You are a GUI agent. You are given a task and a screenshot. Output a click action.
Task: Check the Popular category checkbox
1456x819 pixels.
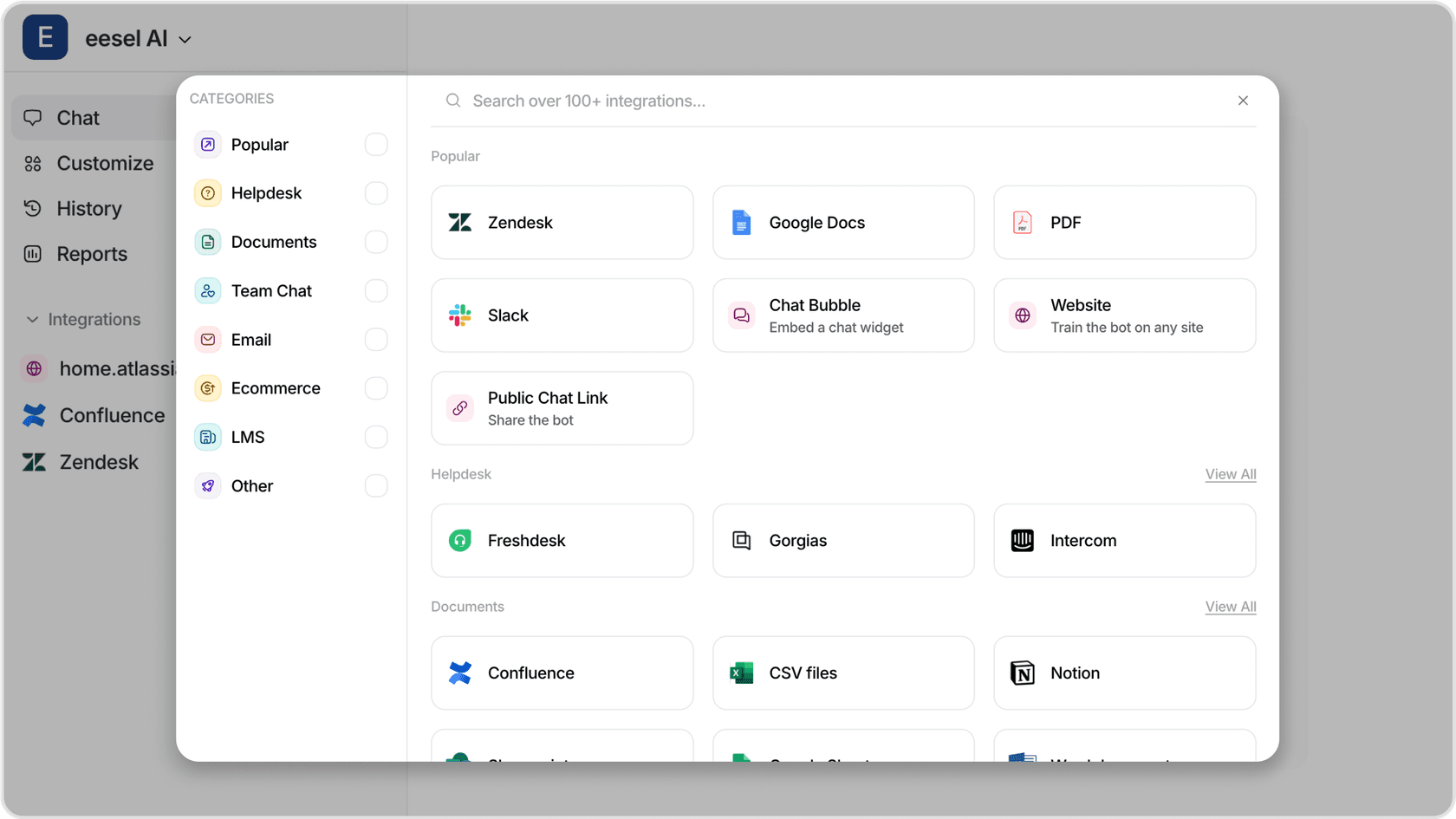tap(376, 145)
